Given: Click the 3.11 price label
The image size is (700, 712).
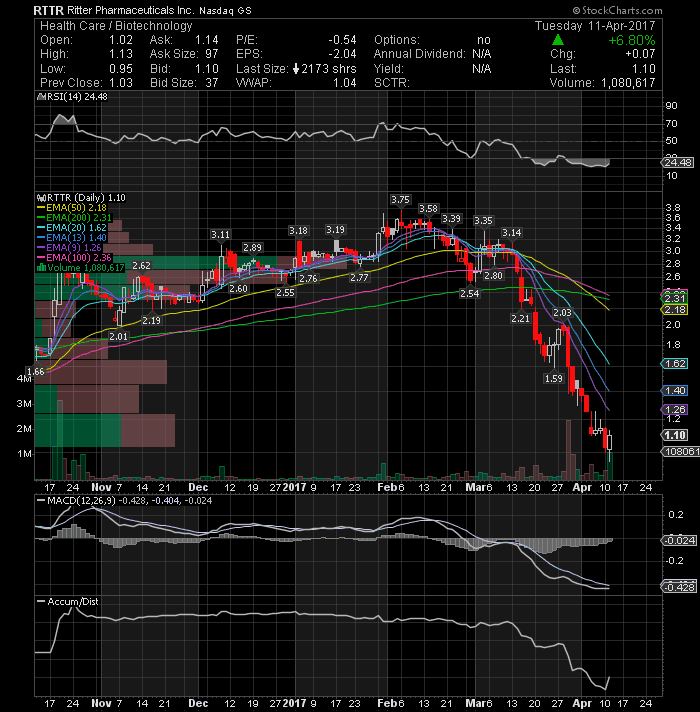Looking at the screenshot, I should pos(220,235).
